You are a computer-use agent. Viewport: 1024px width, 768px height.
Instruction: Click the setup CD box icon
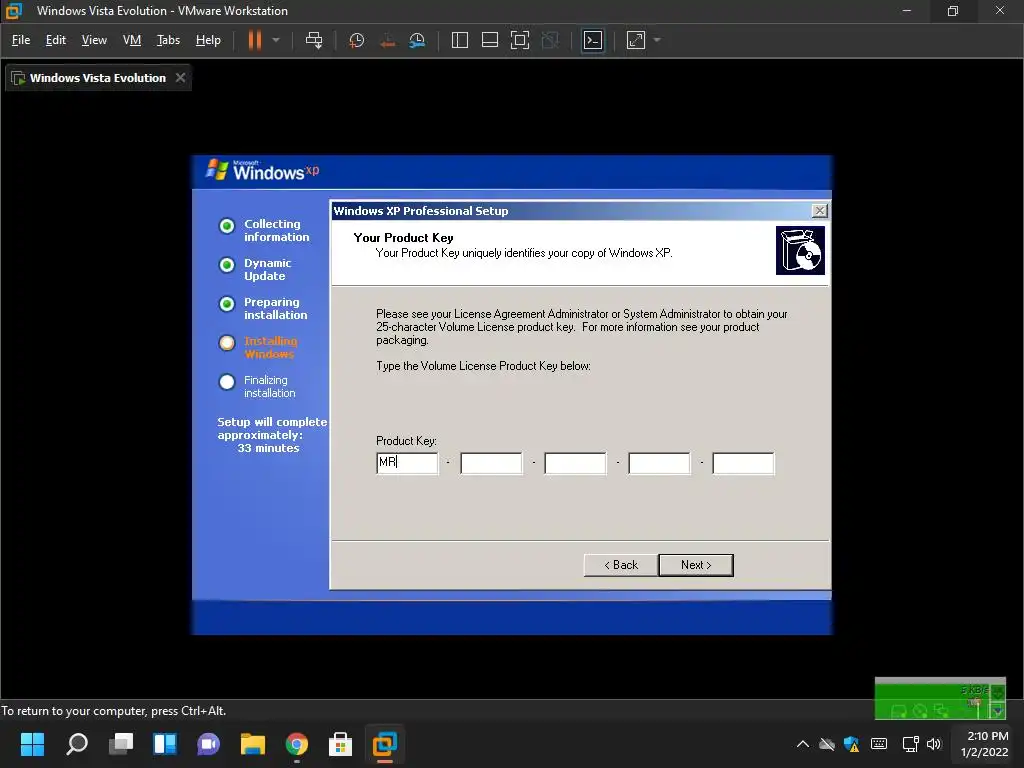(800, 250)
